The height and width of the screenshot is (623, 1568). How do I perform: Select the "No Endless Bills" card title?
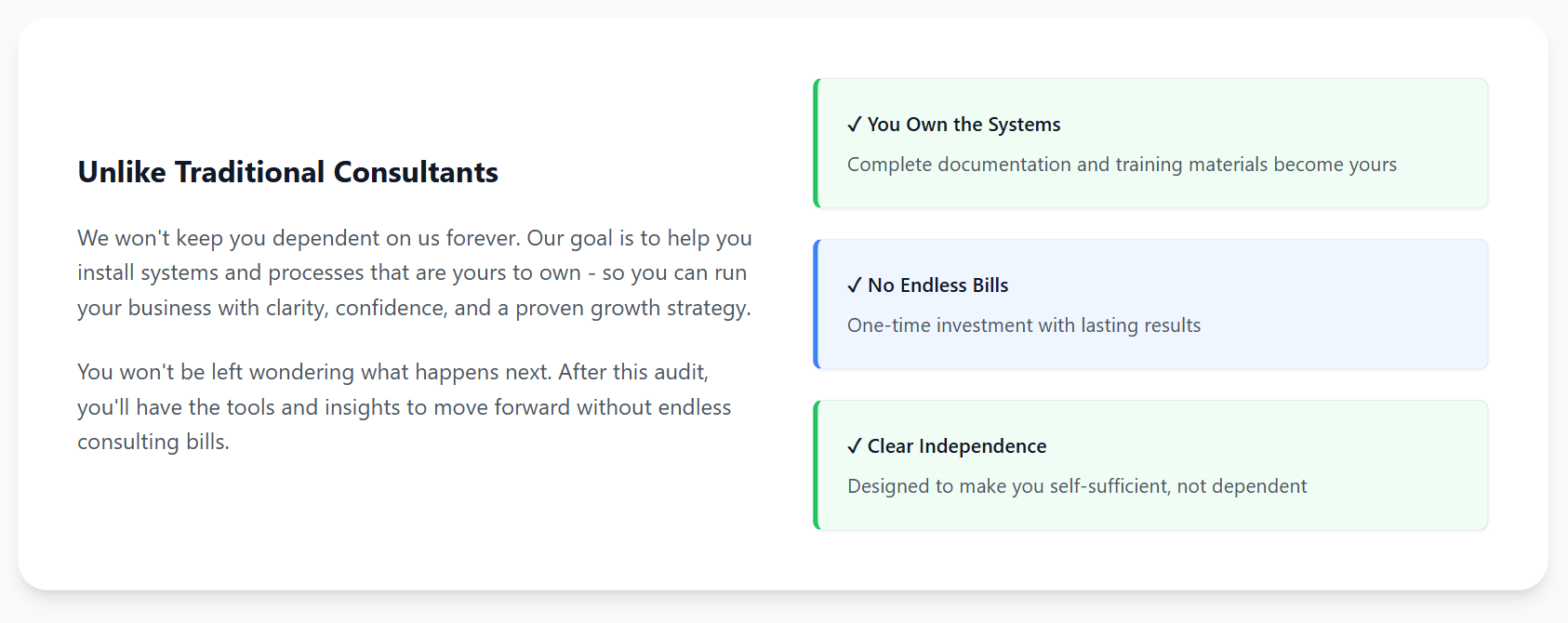(x=937, y=285)
